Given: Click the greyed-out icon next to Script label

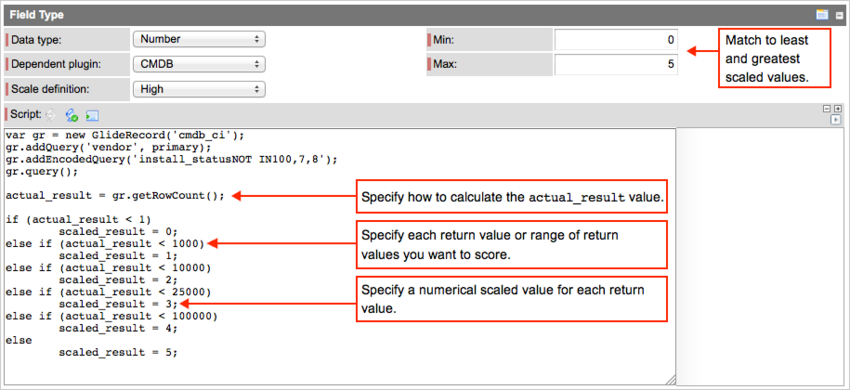Looking at the screenshot, I should (50, 115).
